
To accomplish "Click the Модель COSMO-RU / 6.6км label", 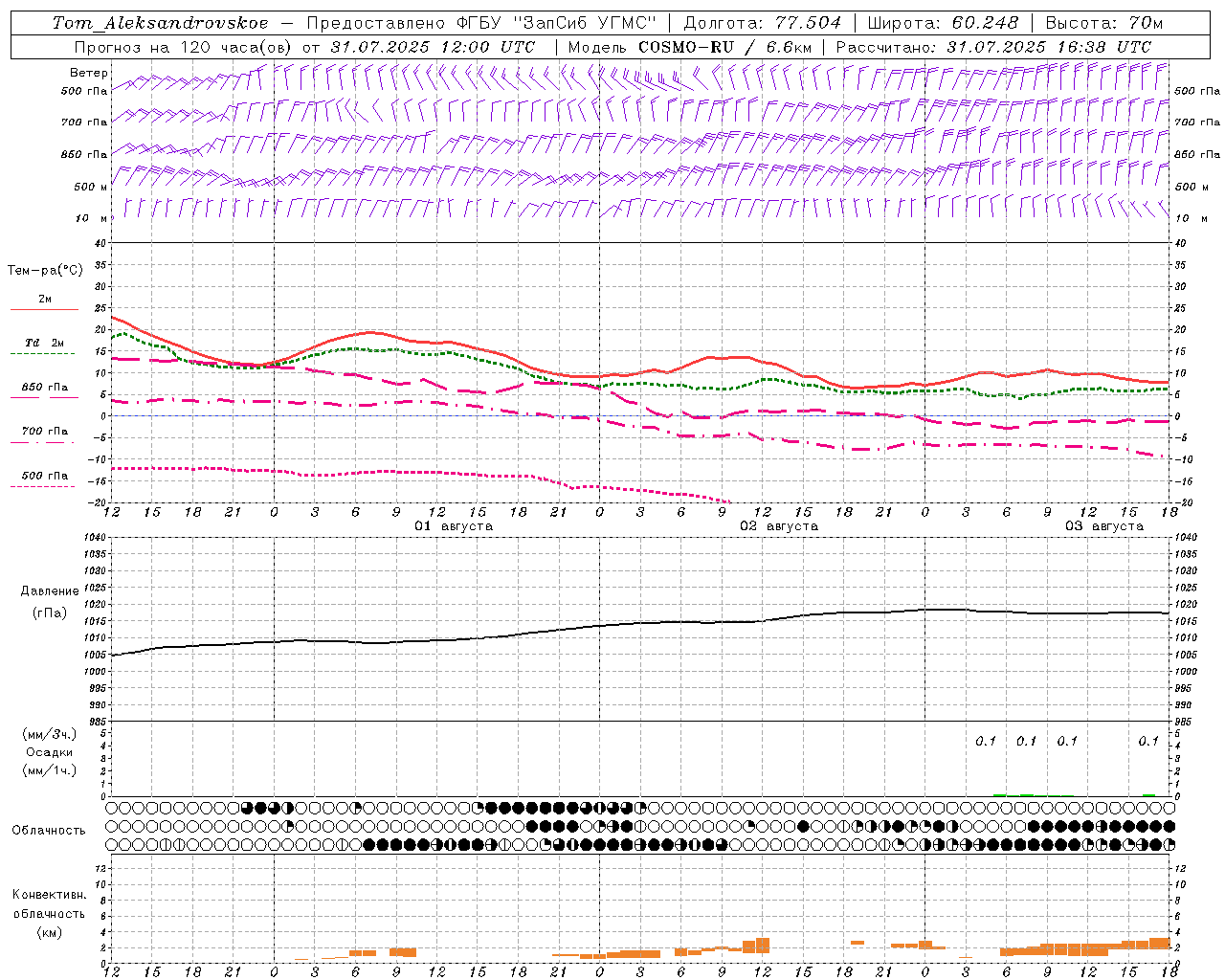I will tap(689, 47).
